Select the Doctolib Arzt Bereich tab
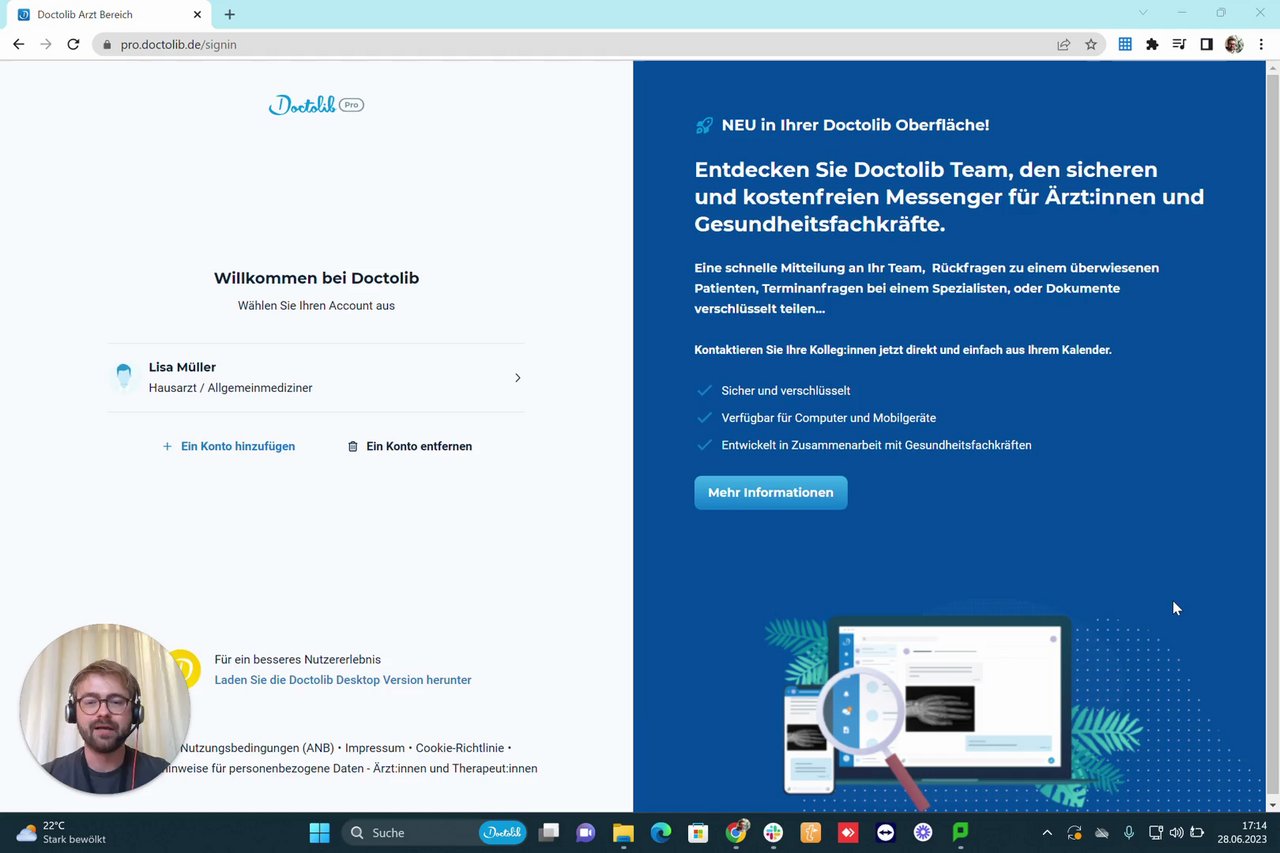 click(110, 15)
